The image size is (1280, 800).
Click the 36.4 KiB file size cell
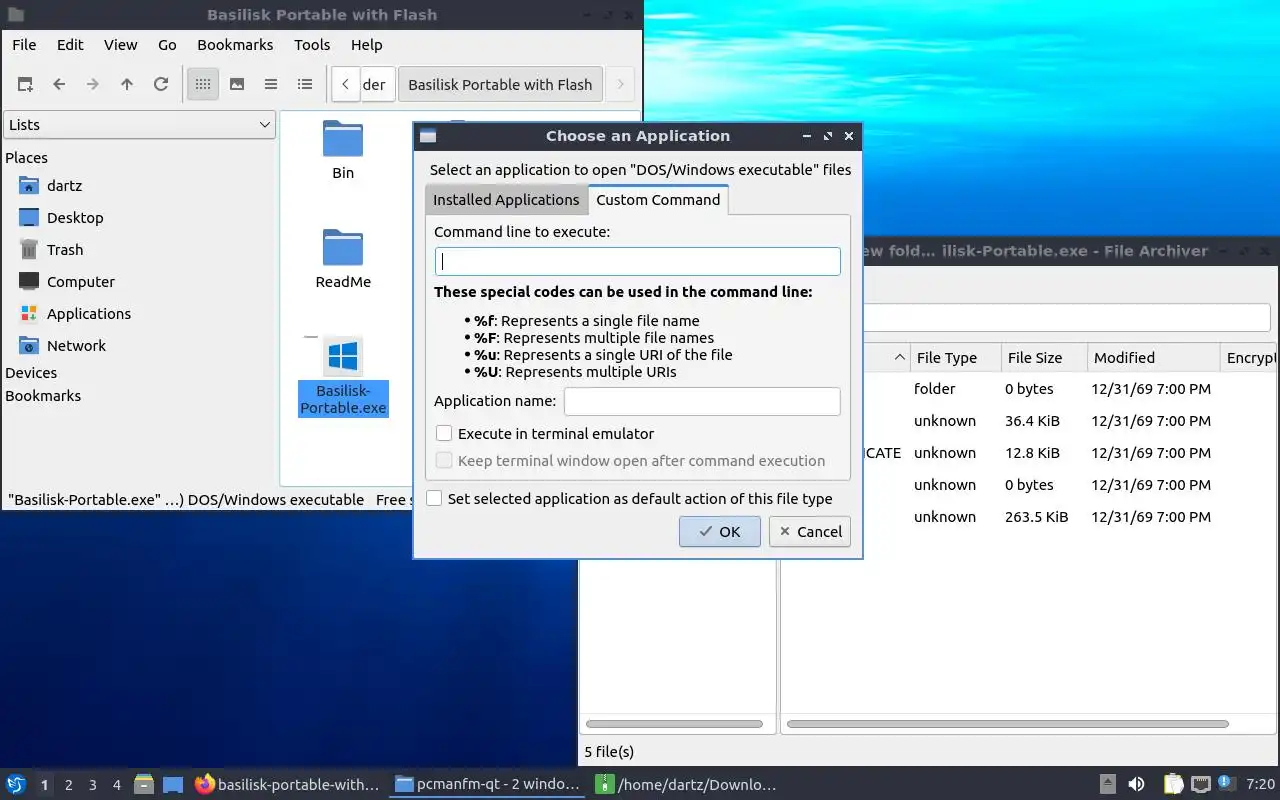(1032, 421)
